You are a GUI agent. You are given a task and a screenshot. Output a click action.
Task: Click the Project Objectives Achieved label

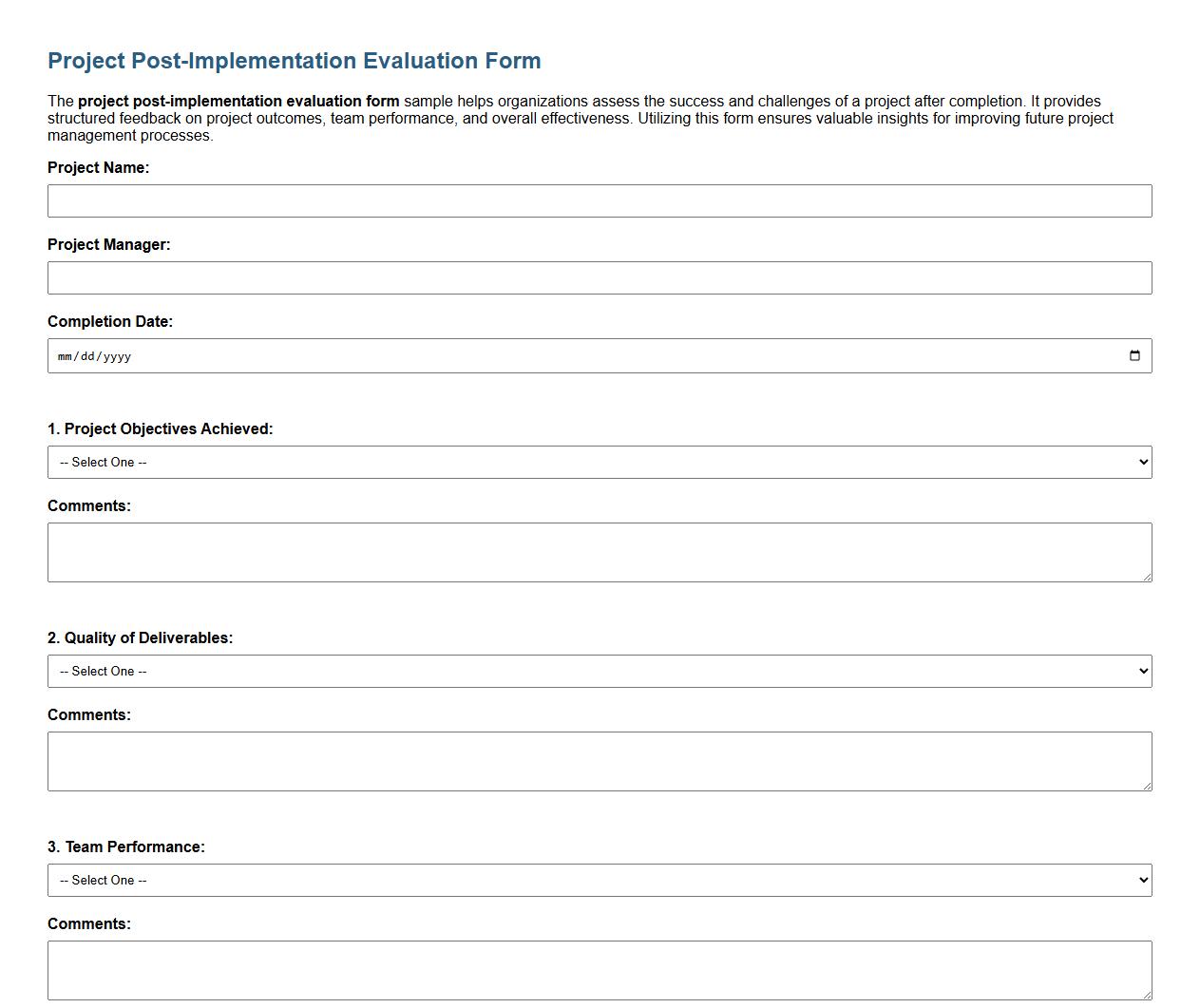coord(160,428)
